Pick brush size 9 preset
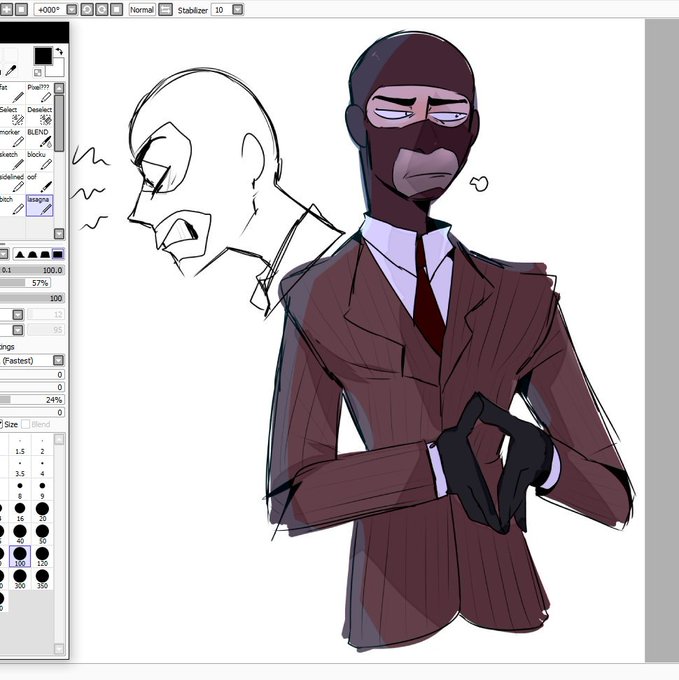Screen dimensions: 679x680 click(x=42, y=489)
